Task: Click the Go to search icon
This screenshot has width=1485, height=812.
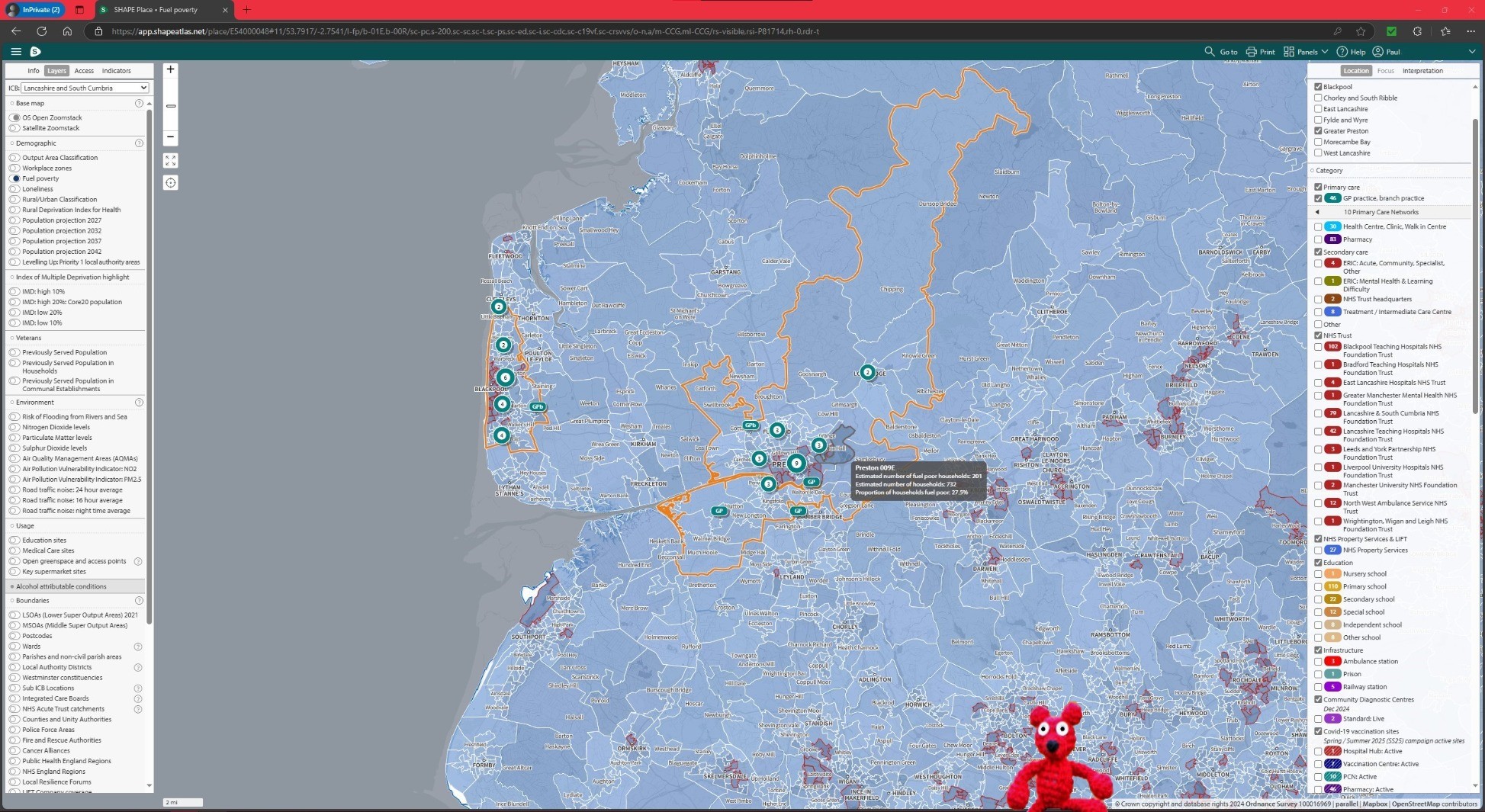Action: pos(1210,52)
